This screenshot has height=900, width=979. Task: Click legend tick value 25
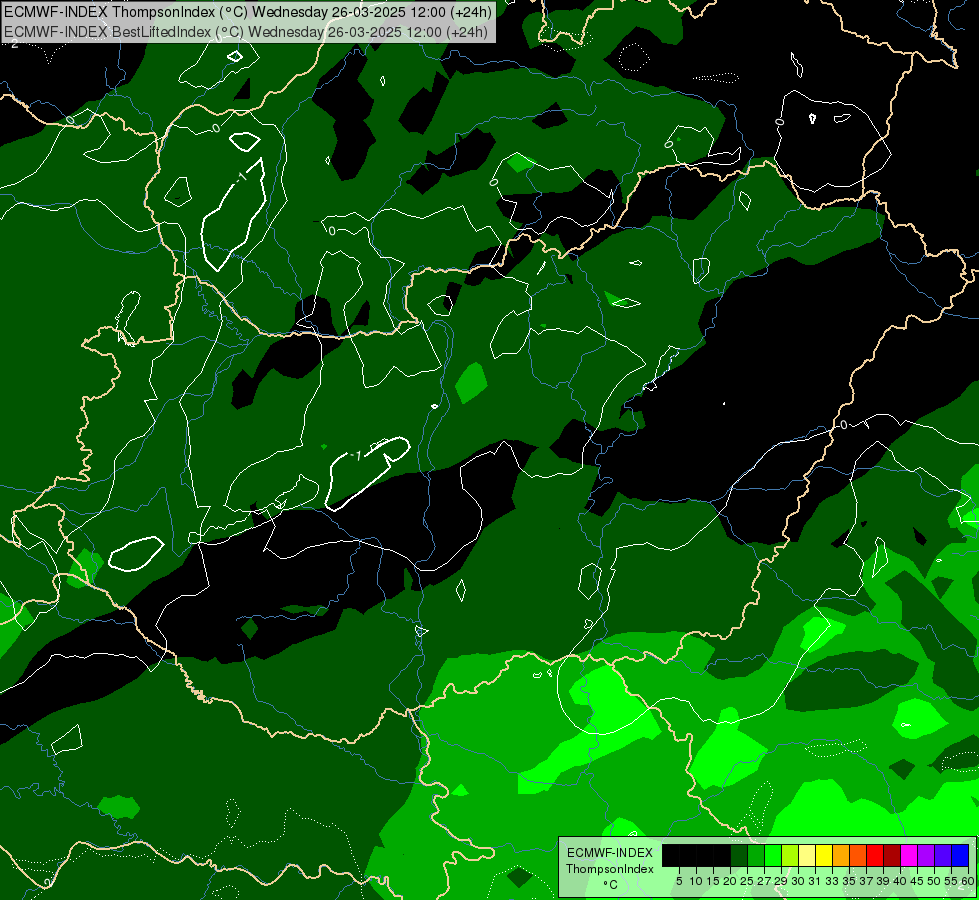(747, 881)
